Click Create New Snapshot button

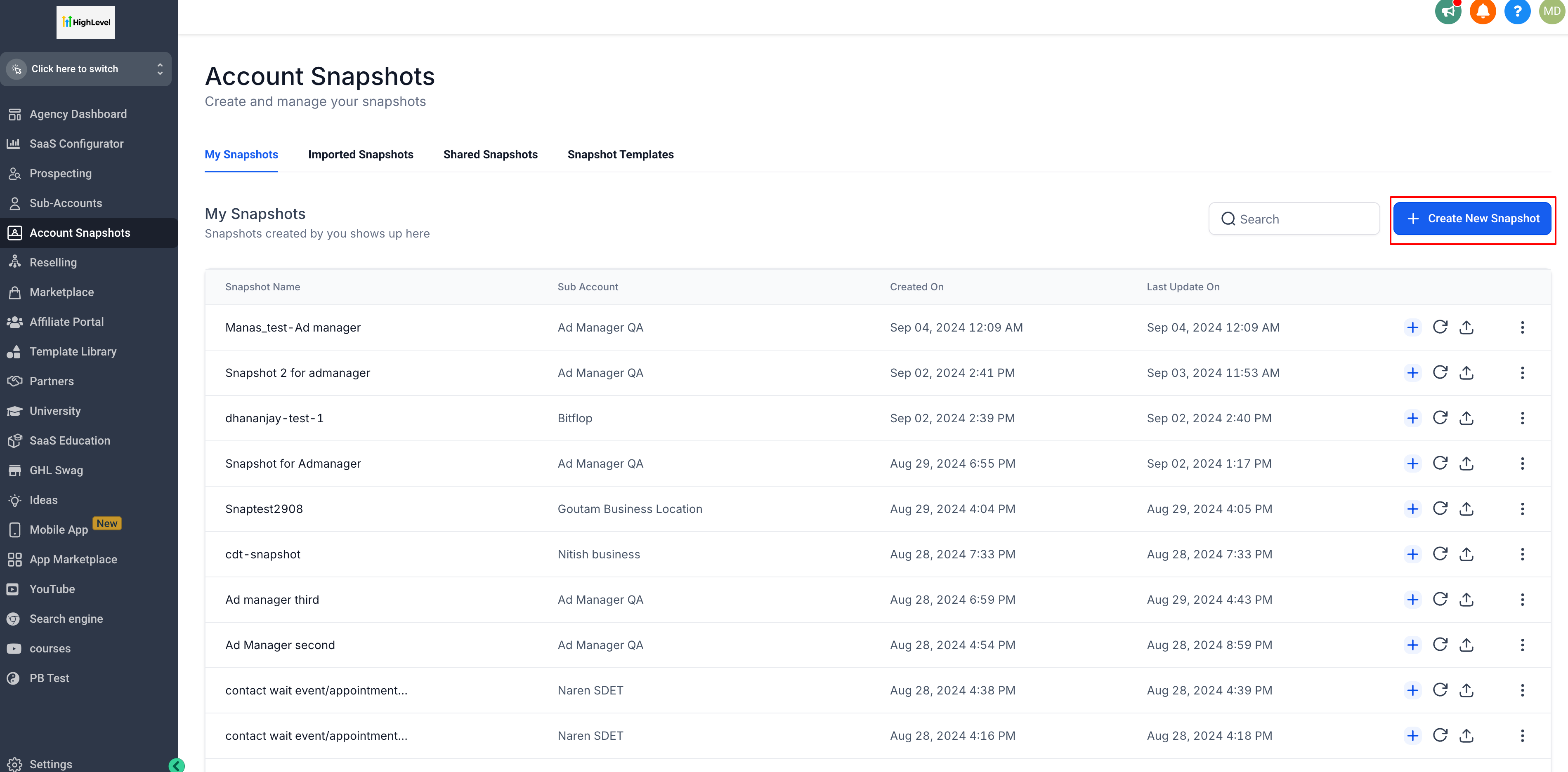(1472, 219)
